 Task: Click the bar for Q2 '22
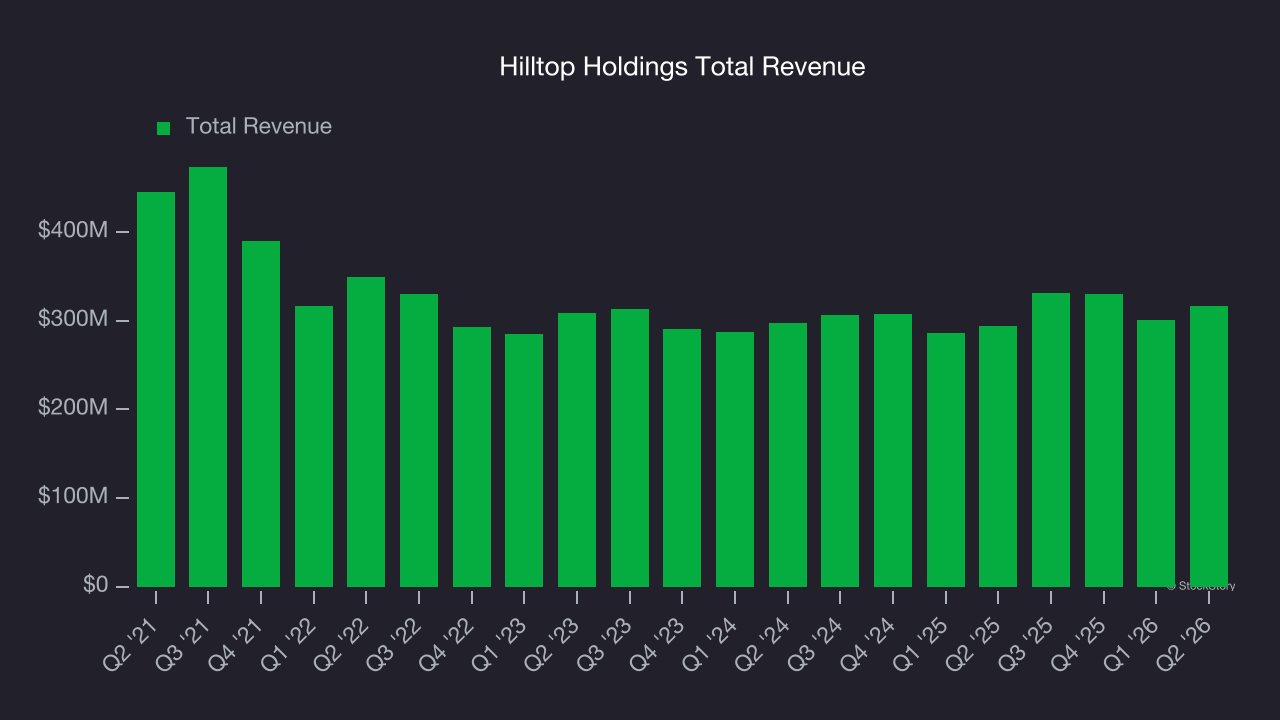(366, 432)
